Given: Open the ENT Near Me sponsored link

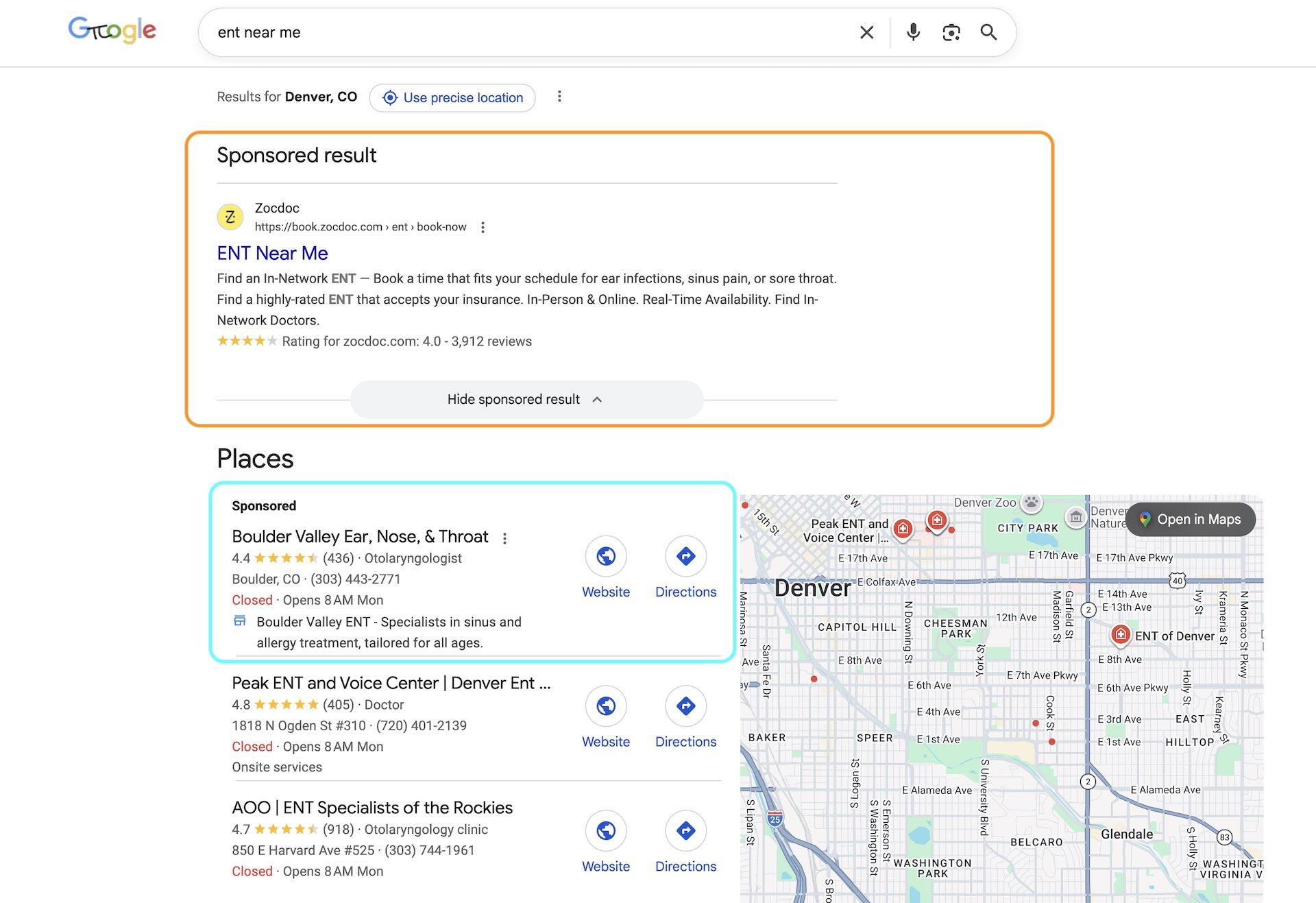Looking at the screenshot, I should pyautogui.click(x=271, y=253).
